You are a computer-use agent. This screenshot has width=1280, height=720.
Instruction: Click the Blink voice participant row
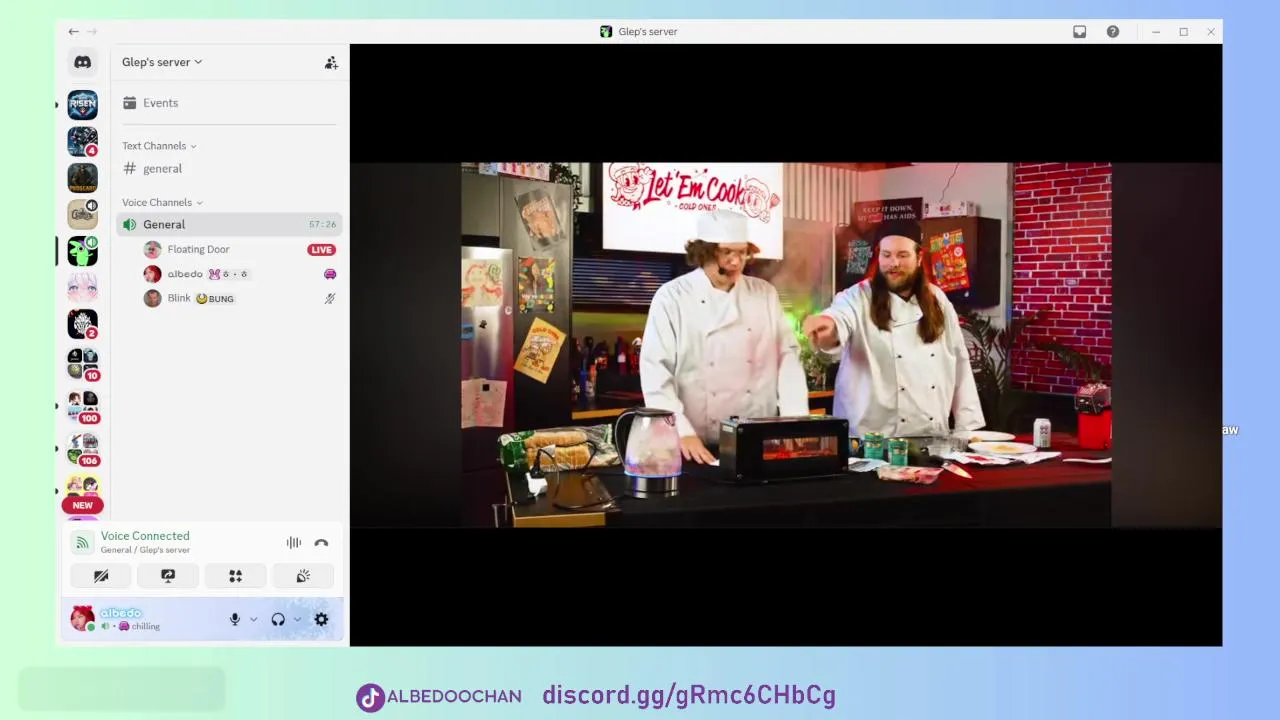click(240, 298)
